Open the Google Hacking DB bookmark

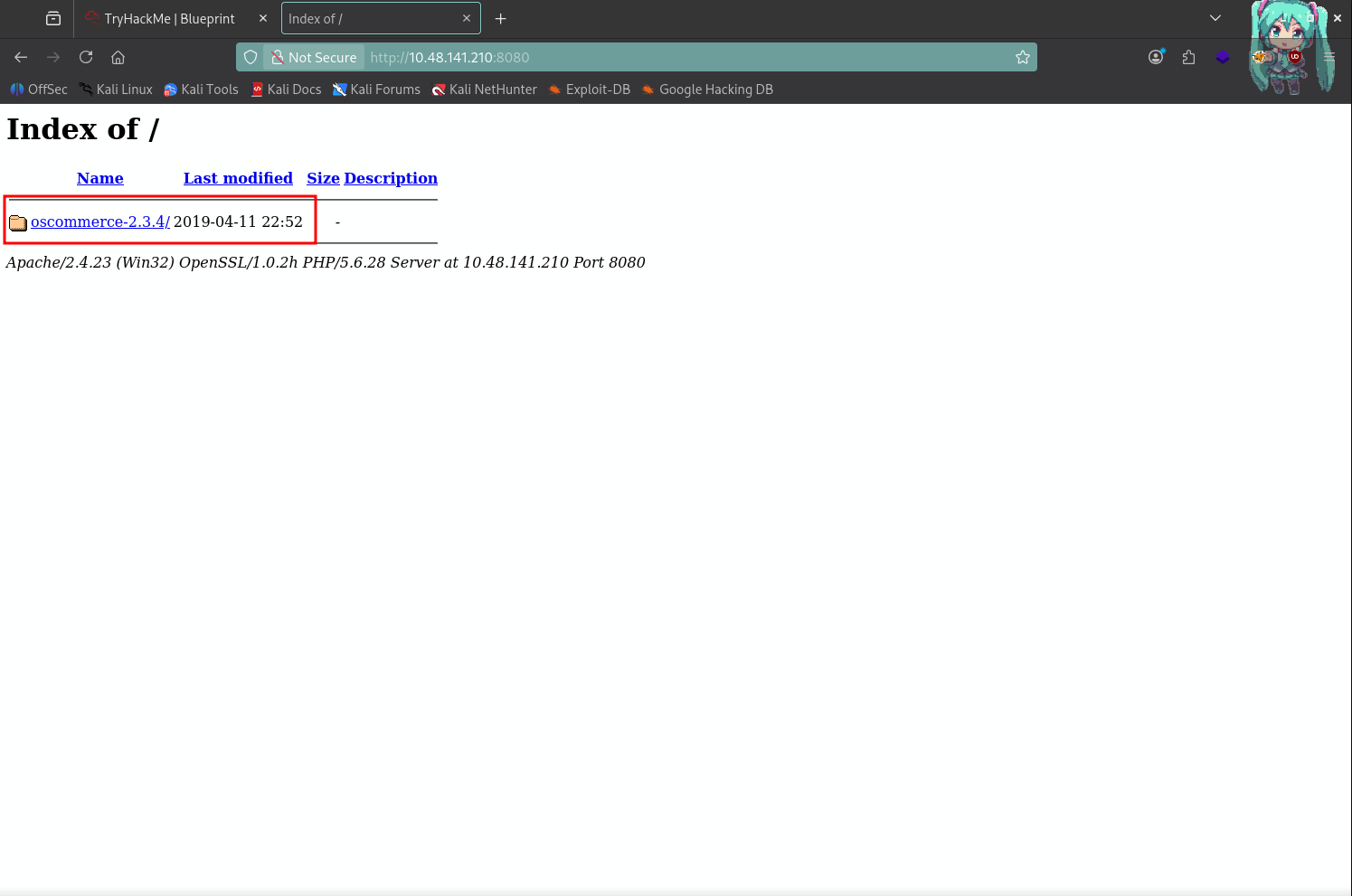[707, 90]
